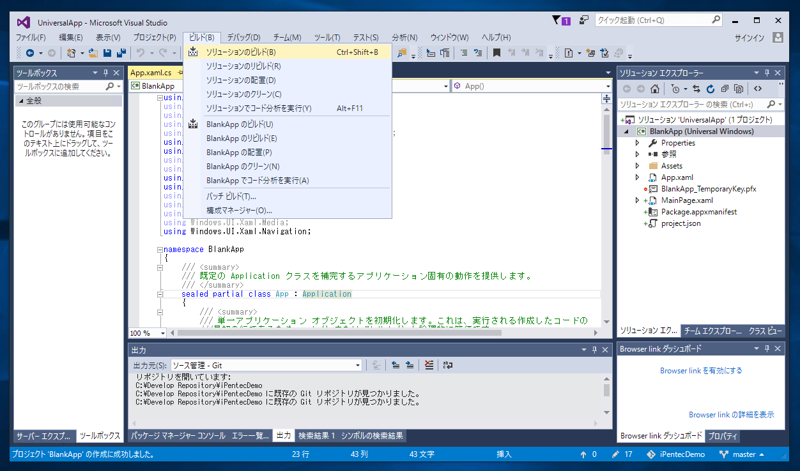Image resolution: width=800 pixels, height=471 pixels.
Task: Click pending changes count 17 in status bar
Action: [622, 454]
